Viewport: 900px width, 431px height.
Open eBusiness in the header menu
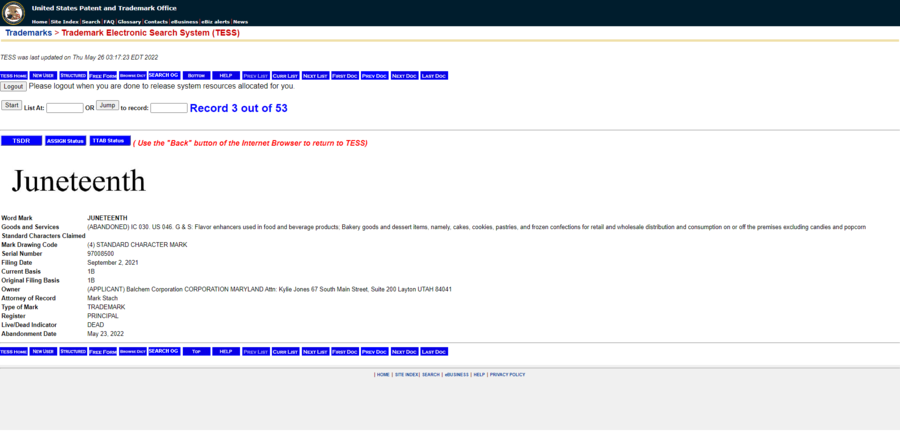(x=184, y=22)
